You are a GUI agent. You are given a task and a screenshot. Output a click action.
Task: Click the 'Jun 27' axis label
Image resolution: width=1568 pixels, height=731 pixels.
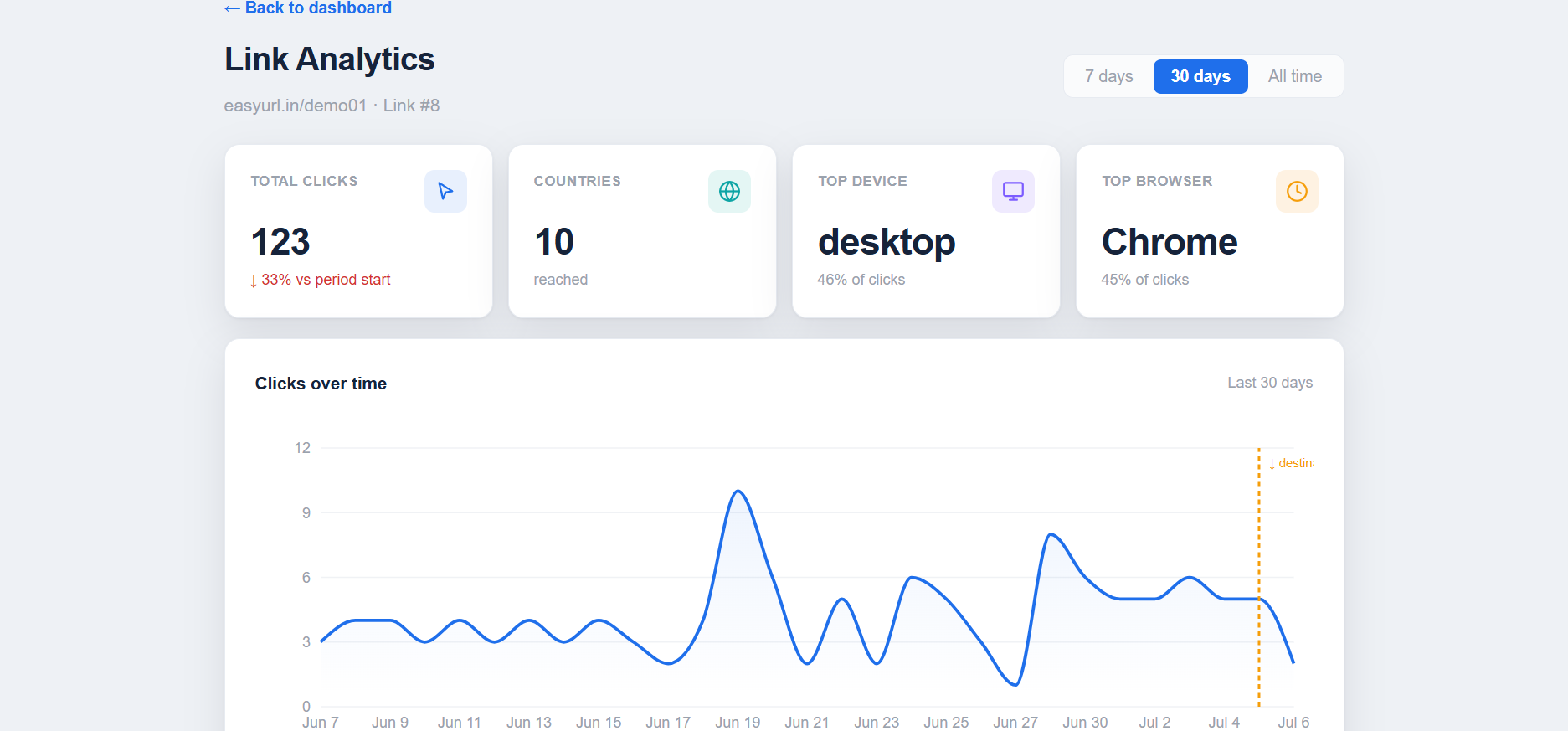pos(1015,722)
